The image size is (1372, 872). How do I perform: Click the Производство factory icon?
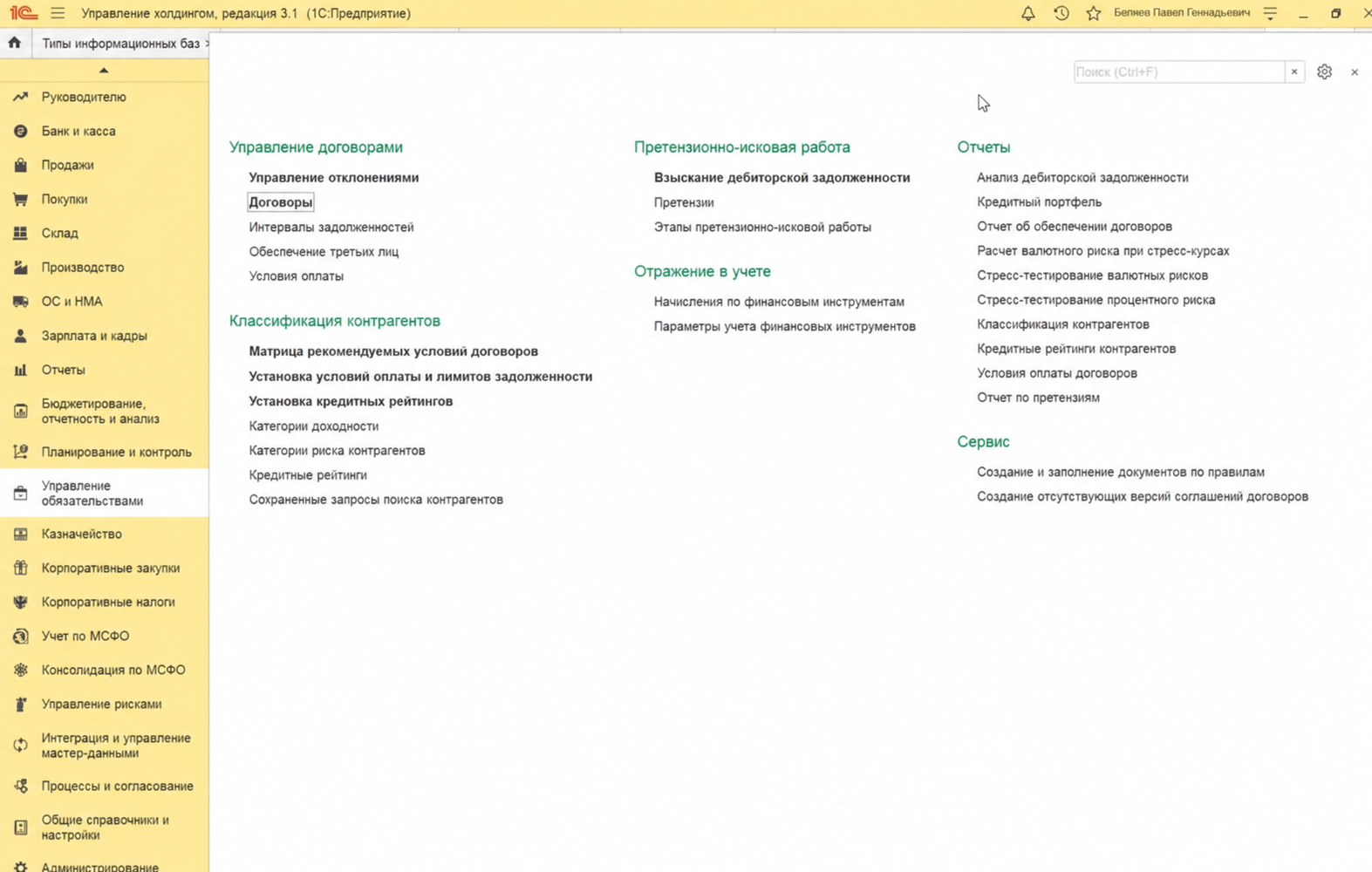coord(20,267)
